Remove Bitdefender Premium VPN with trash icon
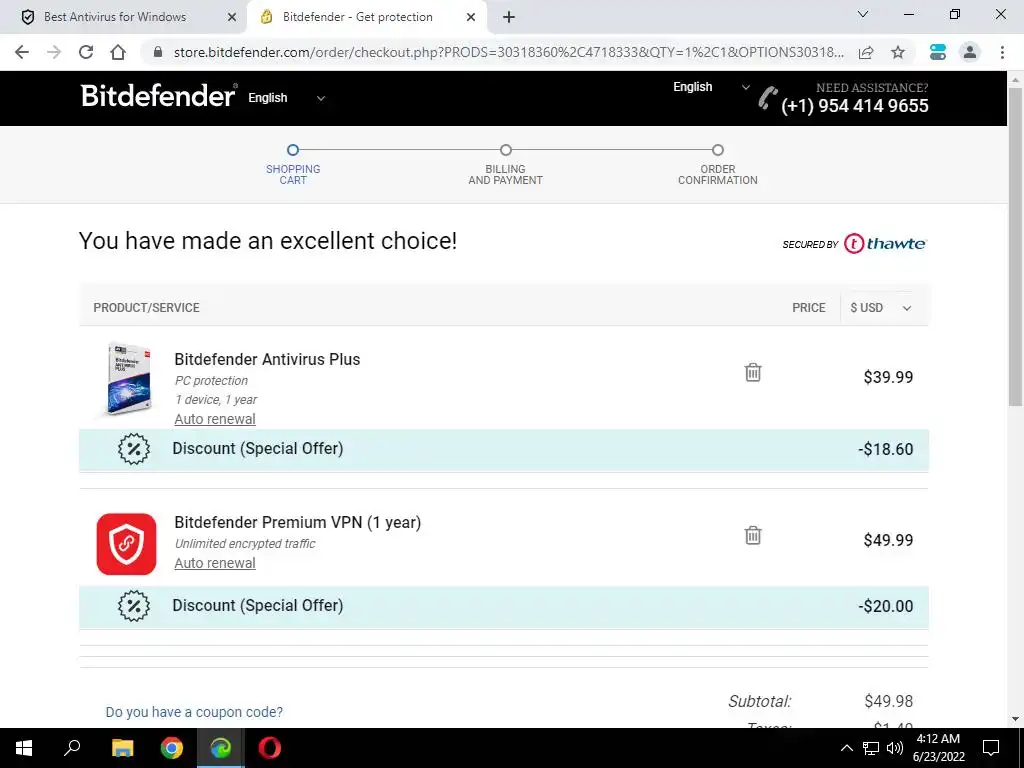The width and height of the screenshot is (1024, 768). (x=753, y=536)
